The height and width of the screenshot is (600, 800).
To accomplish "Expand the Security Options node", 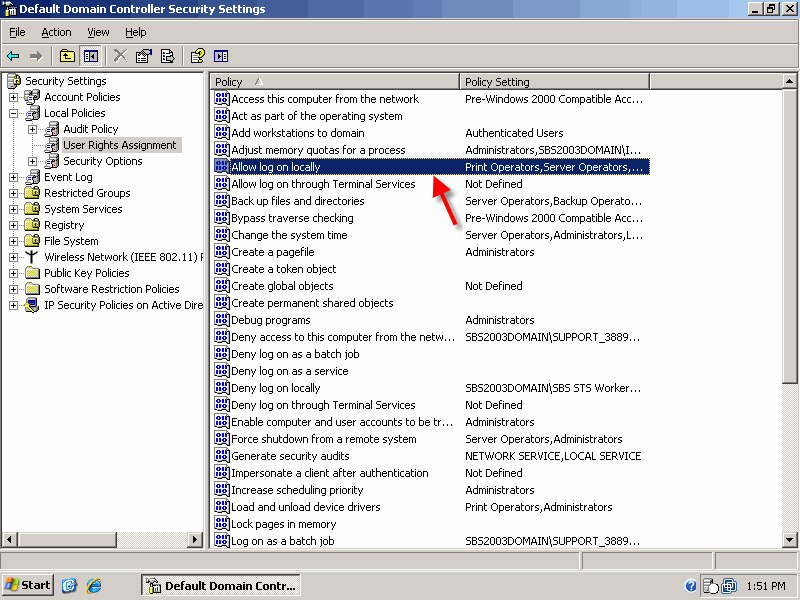I will click(33, 161).
